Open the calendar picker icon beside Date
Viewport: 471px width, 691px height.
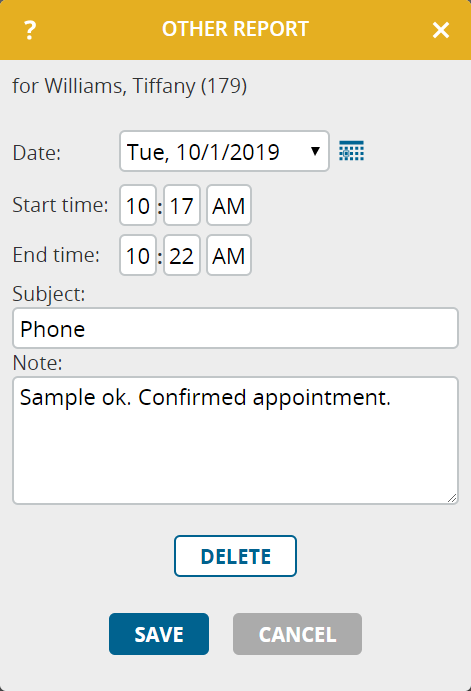(x=351, y=151)
